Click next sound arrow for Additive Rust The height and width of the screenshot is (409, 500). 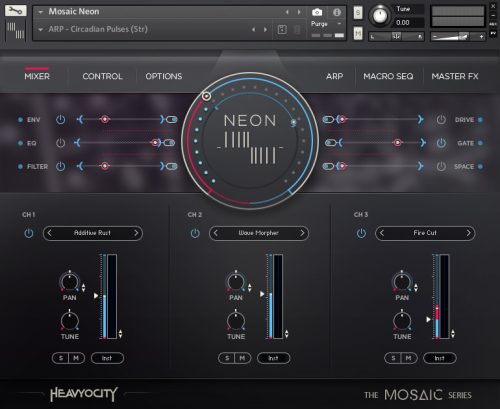point(136,233)
